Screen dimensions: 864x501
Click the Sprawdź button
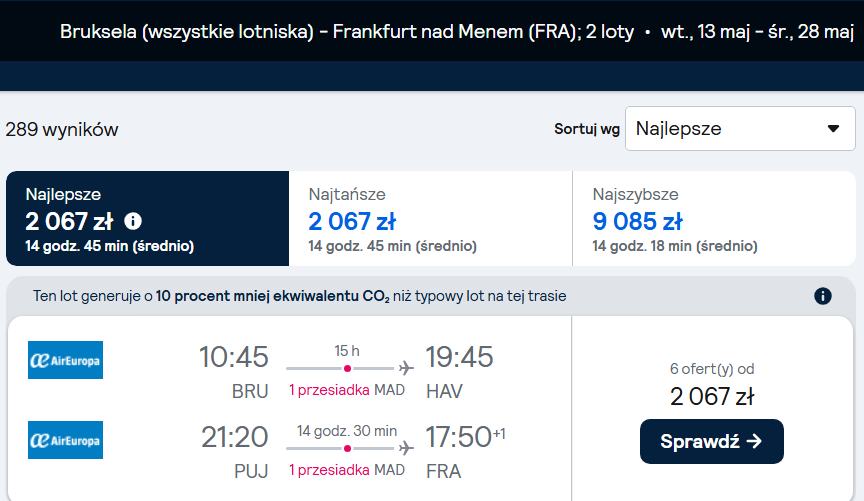click(x=711, y=441)
